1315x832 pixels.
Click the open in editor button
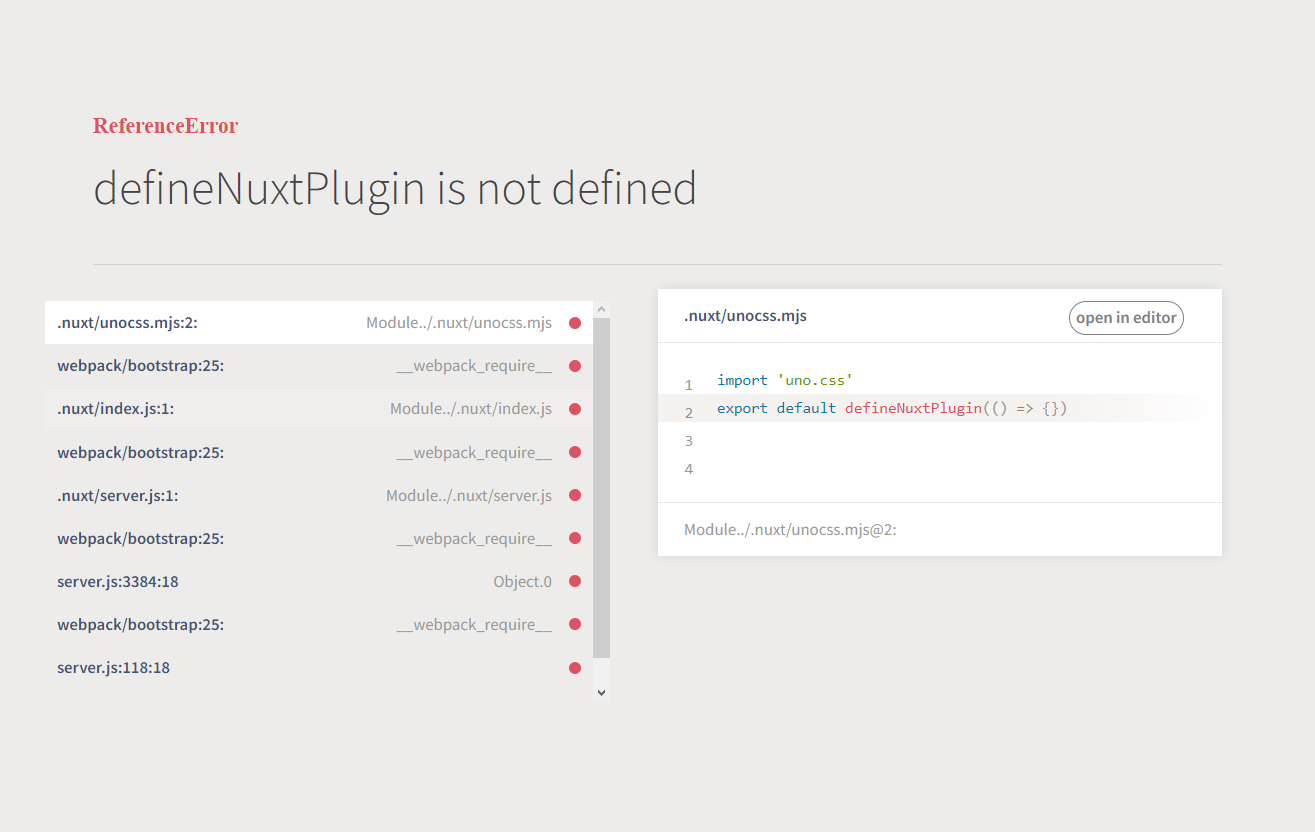click(1126, 318)
